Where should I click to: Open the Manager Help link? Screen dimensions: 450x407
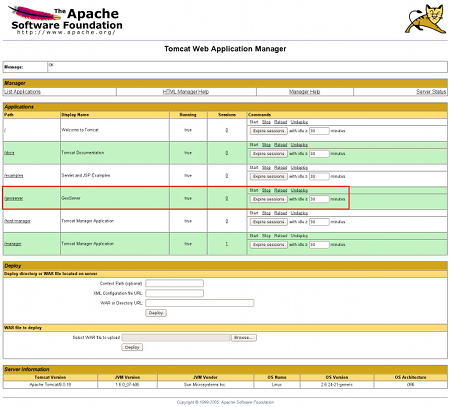pos(304,92)
